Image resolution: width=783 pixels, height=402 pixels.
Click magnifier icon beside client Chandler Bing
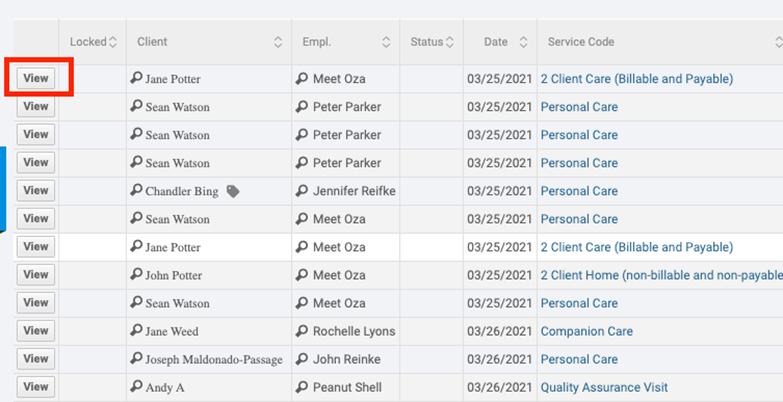tap(137, 191)
